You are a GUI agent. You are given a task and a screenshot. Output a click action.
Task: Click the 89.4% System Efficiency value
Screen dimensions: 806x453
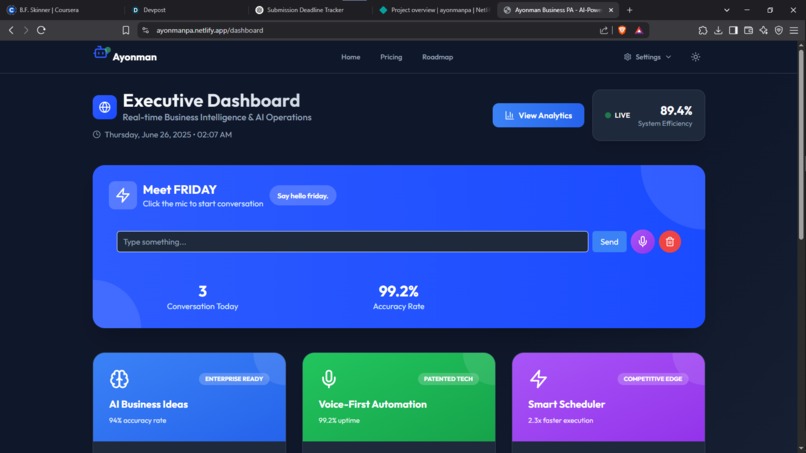[676, 111]
